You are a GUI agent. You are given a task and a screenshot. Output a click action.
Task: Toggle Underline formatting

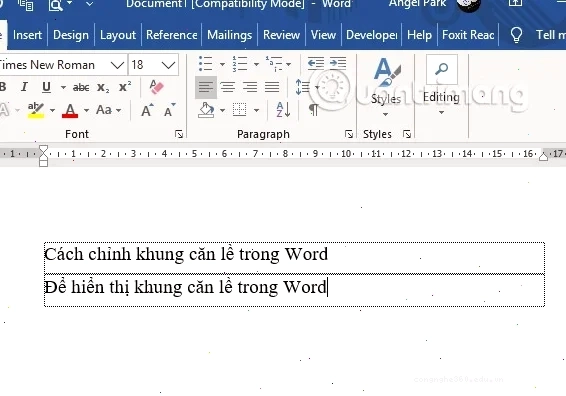(46, 87)
